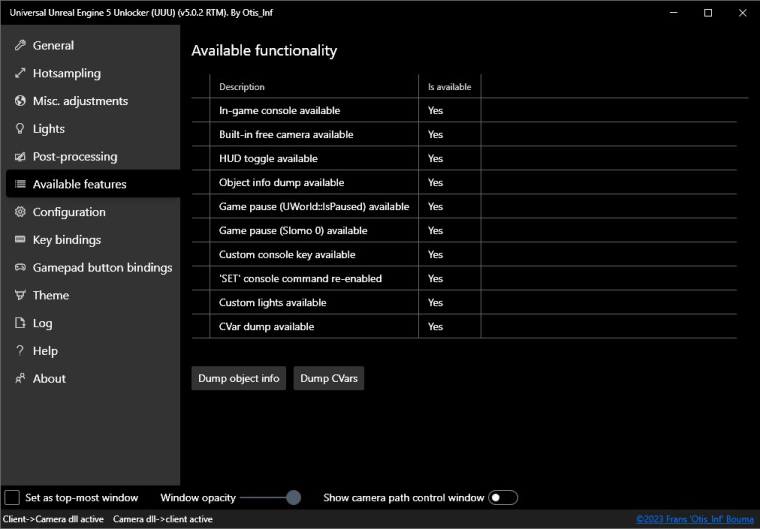Click Yes value for CVar dump available
This screenshot has height=529, width=760.
[435, 326]
